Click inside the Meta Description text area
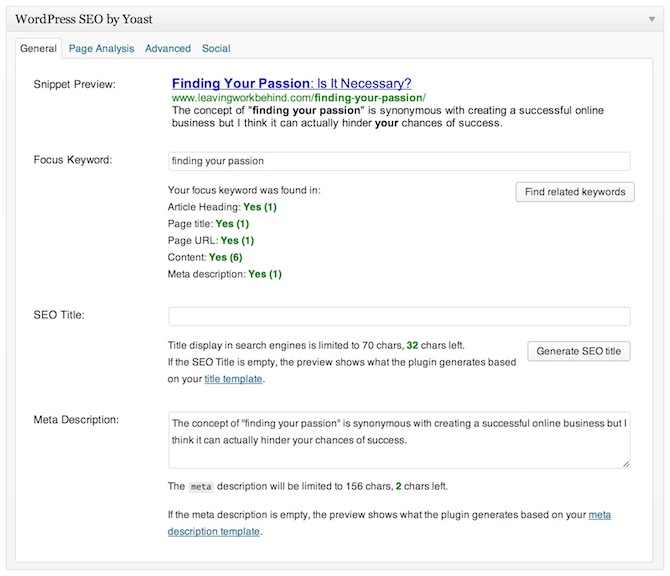Screen dimensions: 670x576 399,438
